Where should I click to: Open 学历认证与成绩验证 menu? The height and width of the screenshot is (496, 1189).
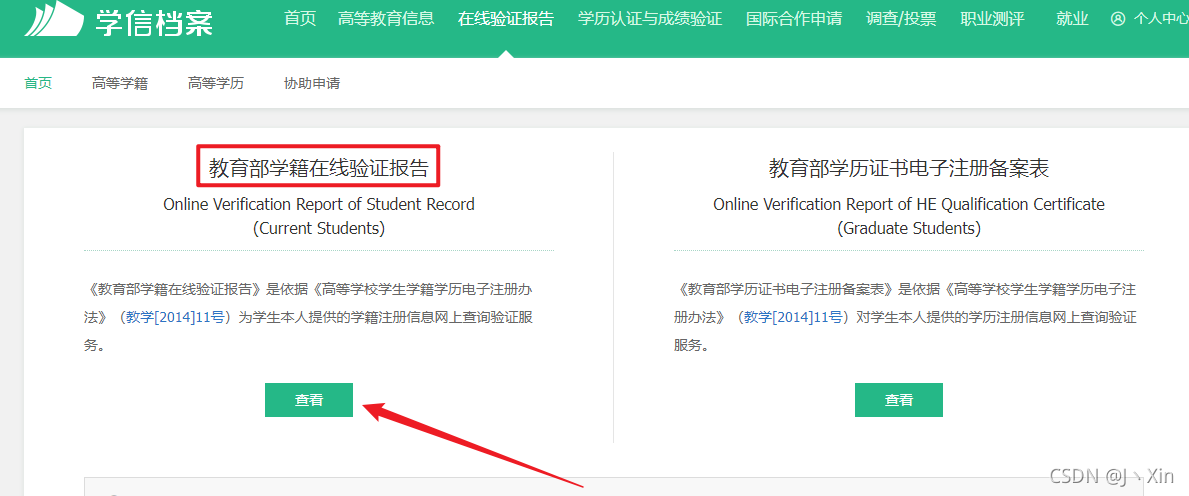[x=650, y=19]
